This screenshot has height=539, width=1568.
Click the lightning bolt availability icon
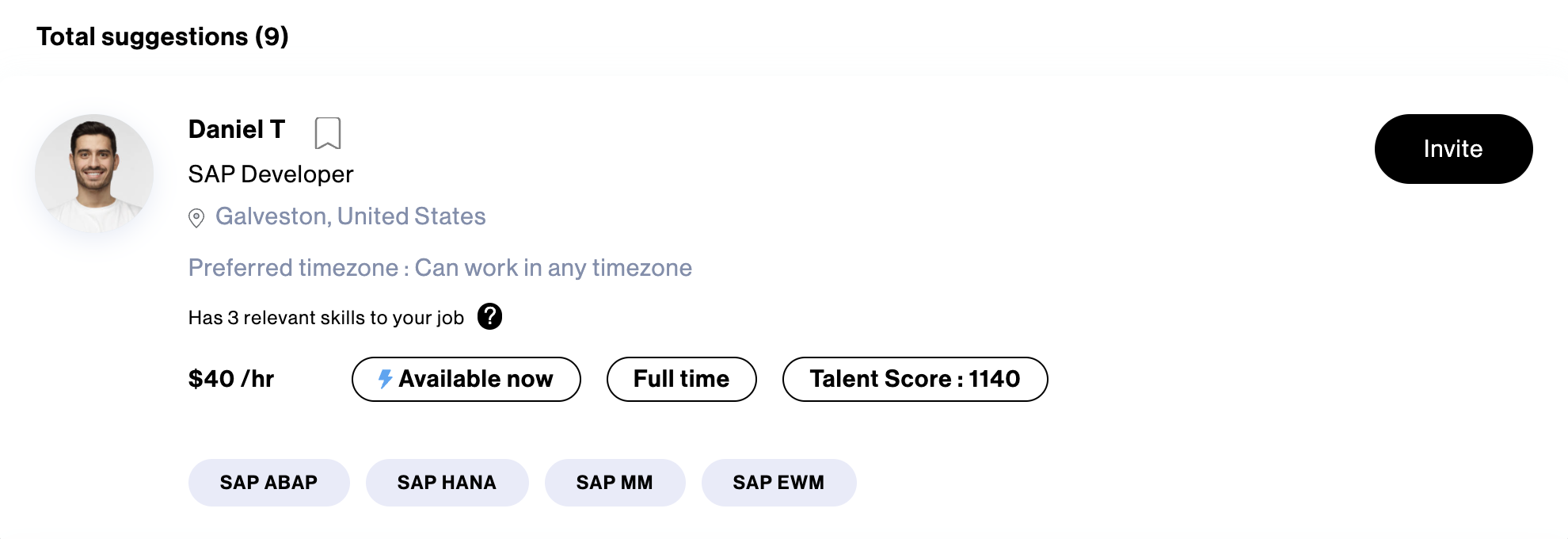pyautogui.click(x=385, y=379)
